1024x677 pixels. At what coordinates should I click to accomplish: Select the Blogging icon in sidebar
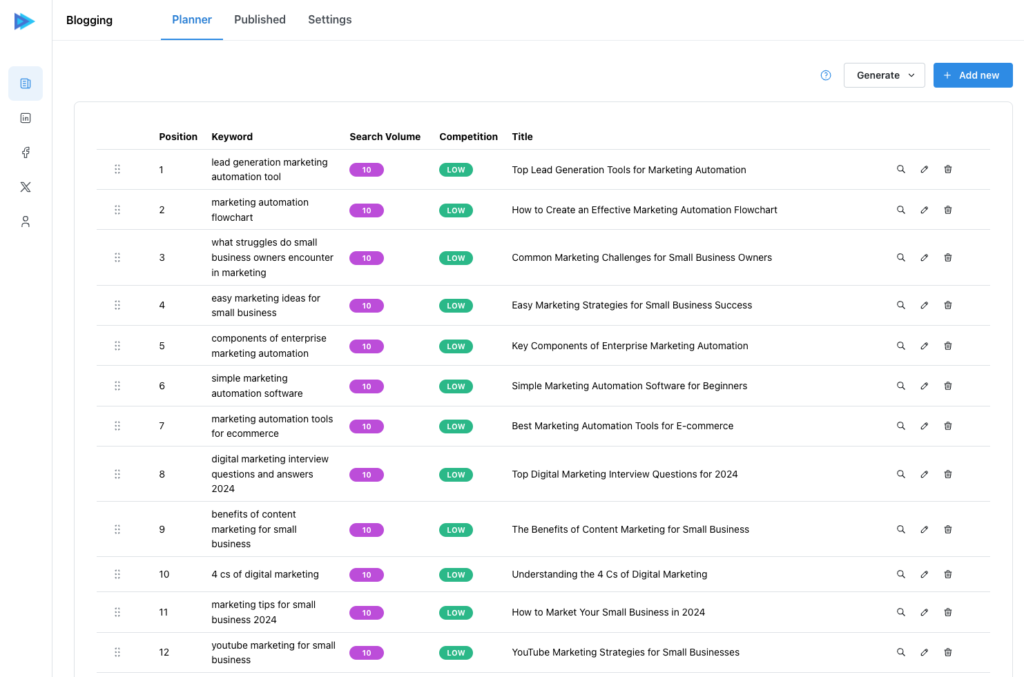pos(25,84)
